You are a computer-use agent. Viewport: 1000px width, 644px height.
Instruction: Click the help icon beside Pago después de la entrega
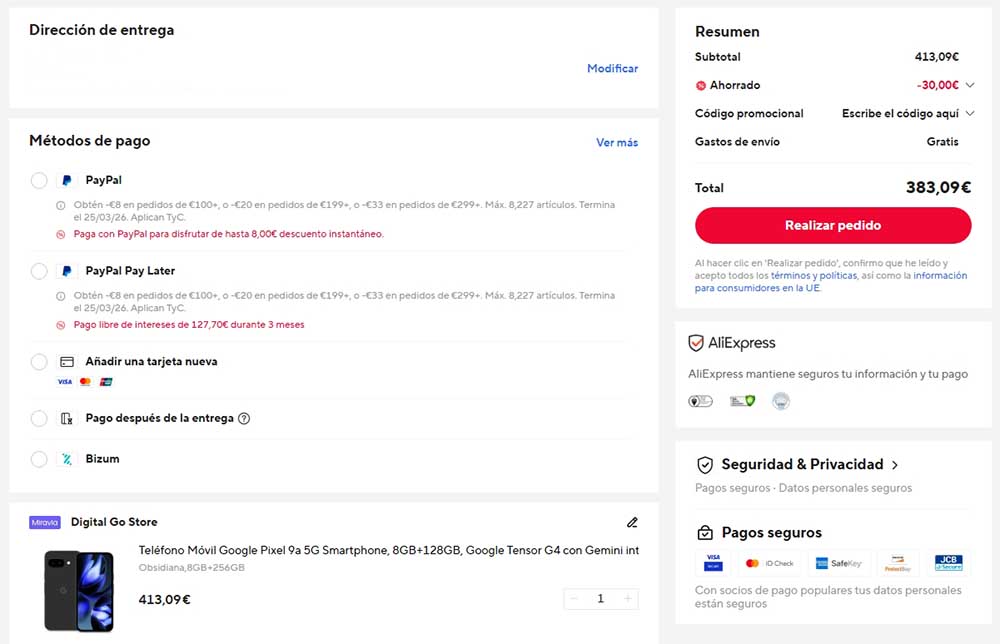[245, 419]
